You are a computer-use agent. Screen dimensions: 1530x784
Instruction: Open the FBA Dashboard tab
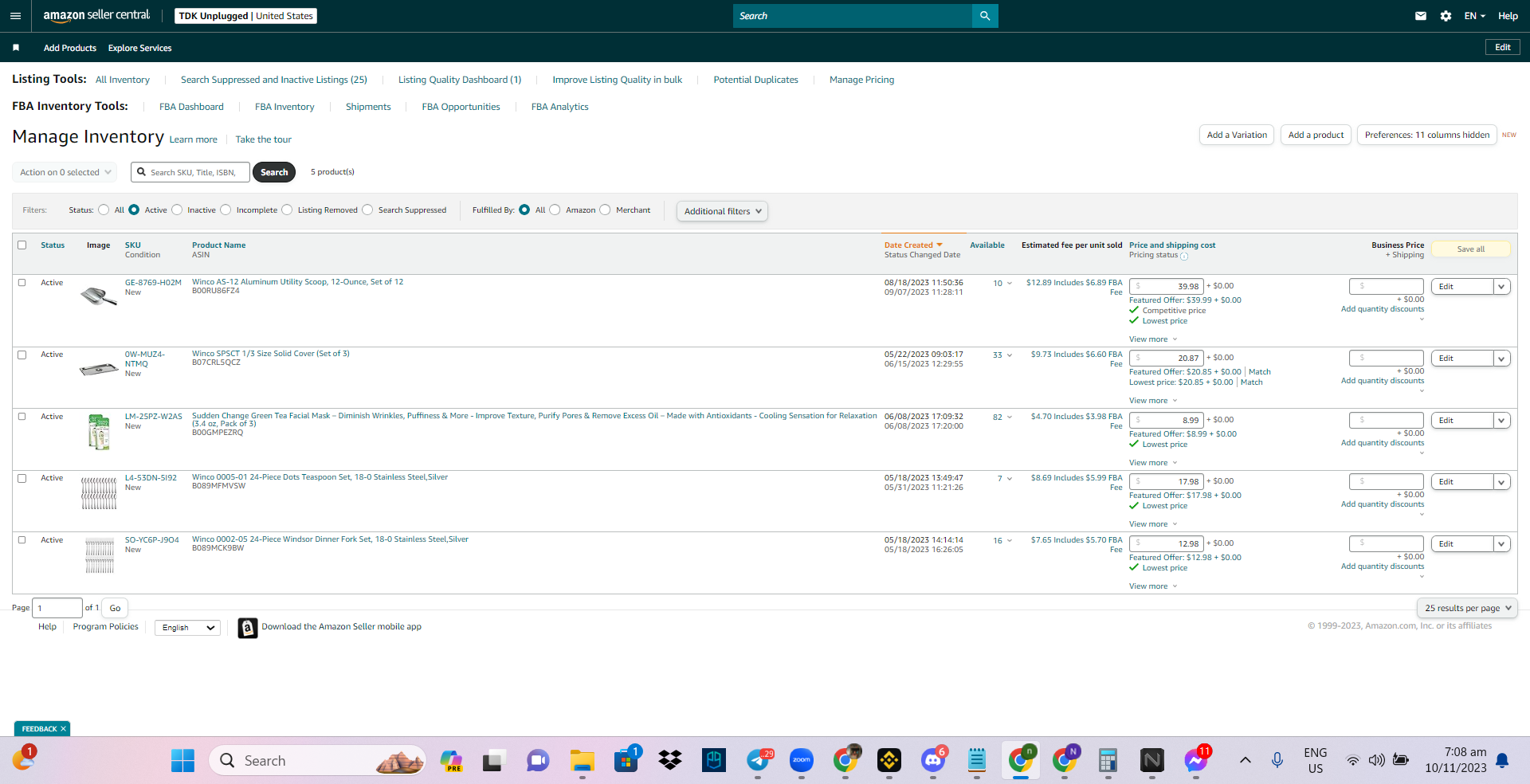pos(191,107)
